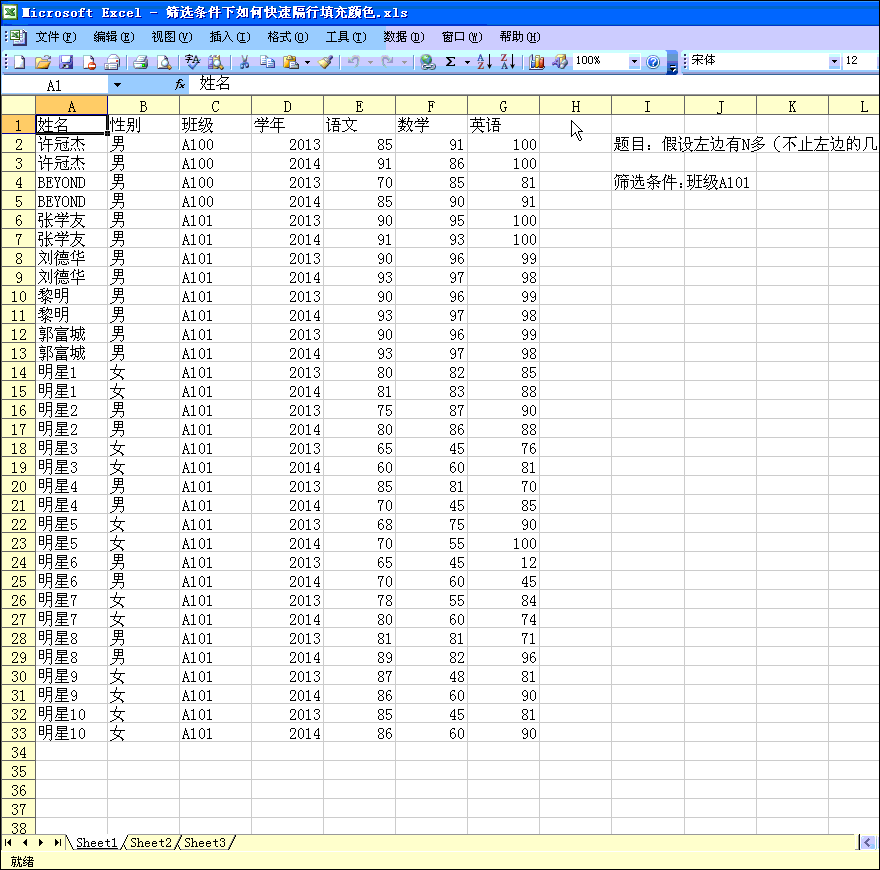Open Print Preview from the toolbar
Image resolution: width=880 pixels, height=870 pixels.
pos(164,62)
